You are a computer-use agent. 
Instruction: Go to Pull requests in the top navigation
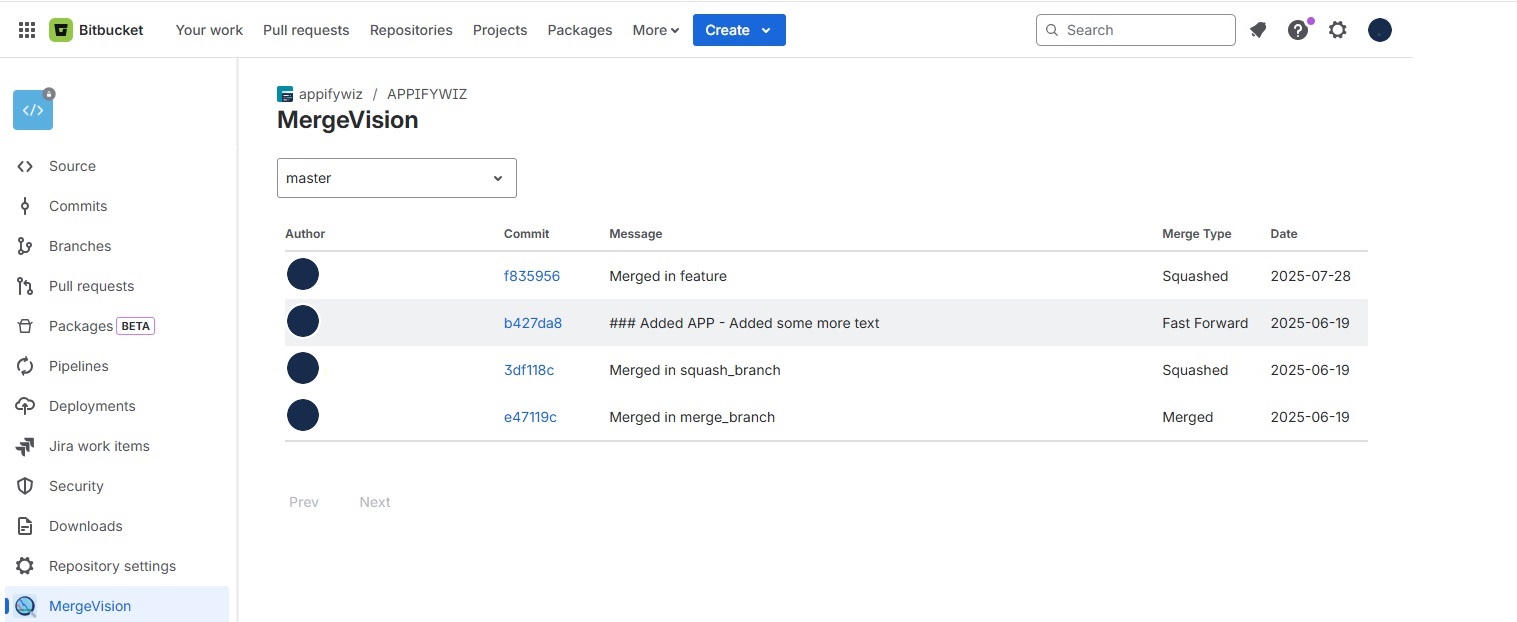(x=306, y=30)
